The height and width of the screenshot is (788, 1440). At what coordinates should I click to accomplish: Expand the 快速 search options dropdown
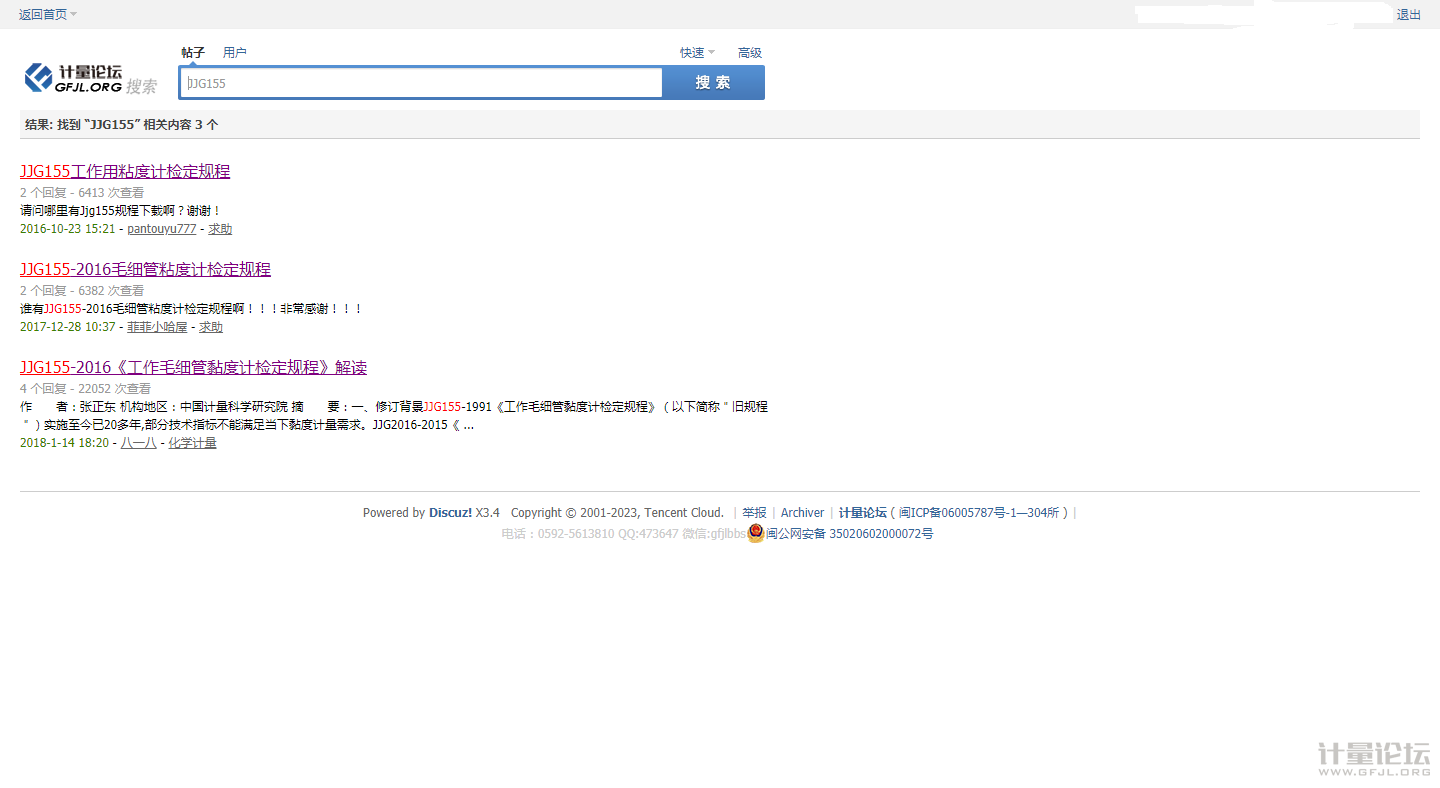click(697, 53)
